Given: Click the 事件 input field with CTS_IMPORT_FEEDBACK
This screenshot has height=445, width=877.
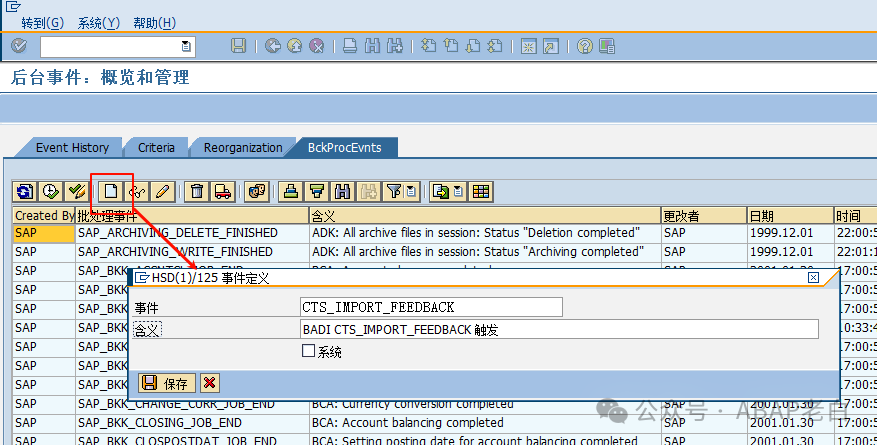Looking at the screenshot, I should tap(431, 307).
